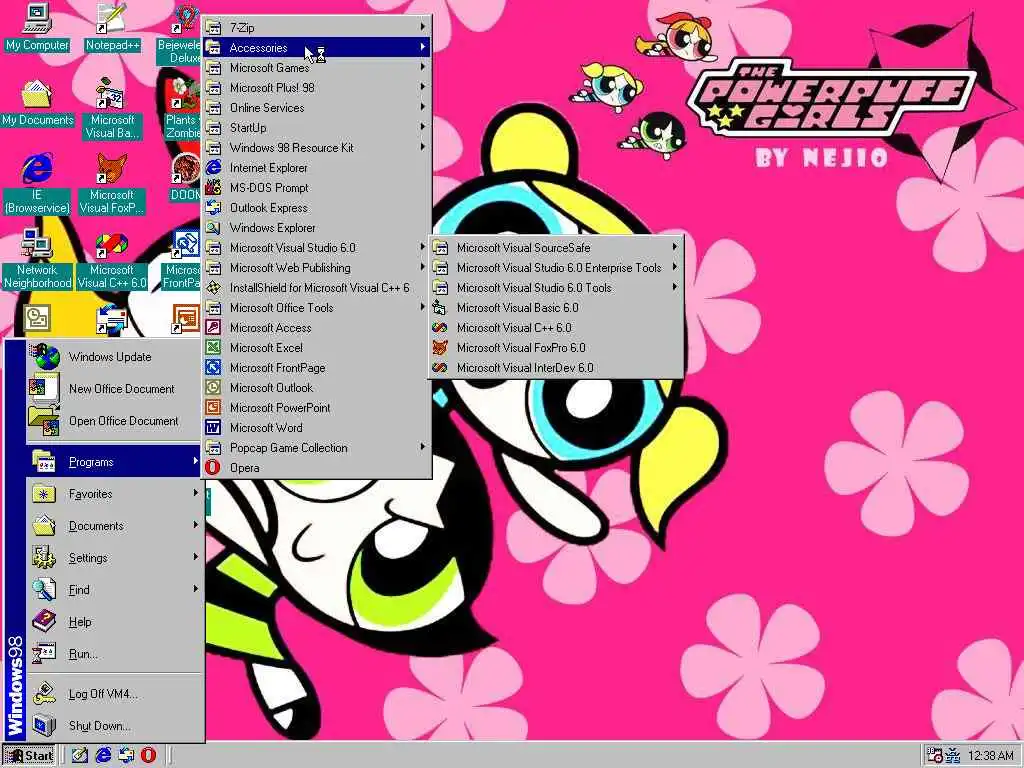Click Internet Explorer icon in Quick Launch
Screen dimensions: 1024x768
[x=103, y=756]
